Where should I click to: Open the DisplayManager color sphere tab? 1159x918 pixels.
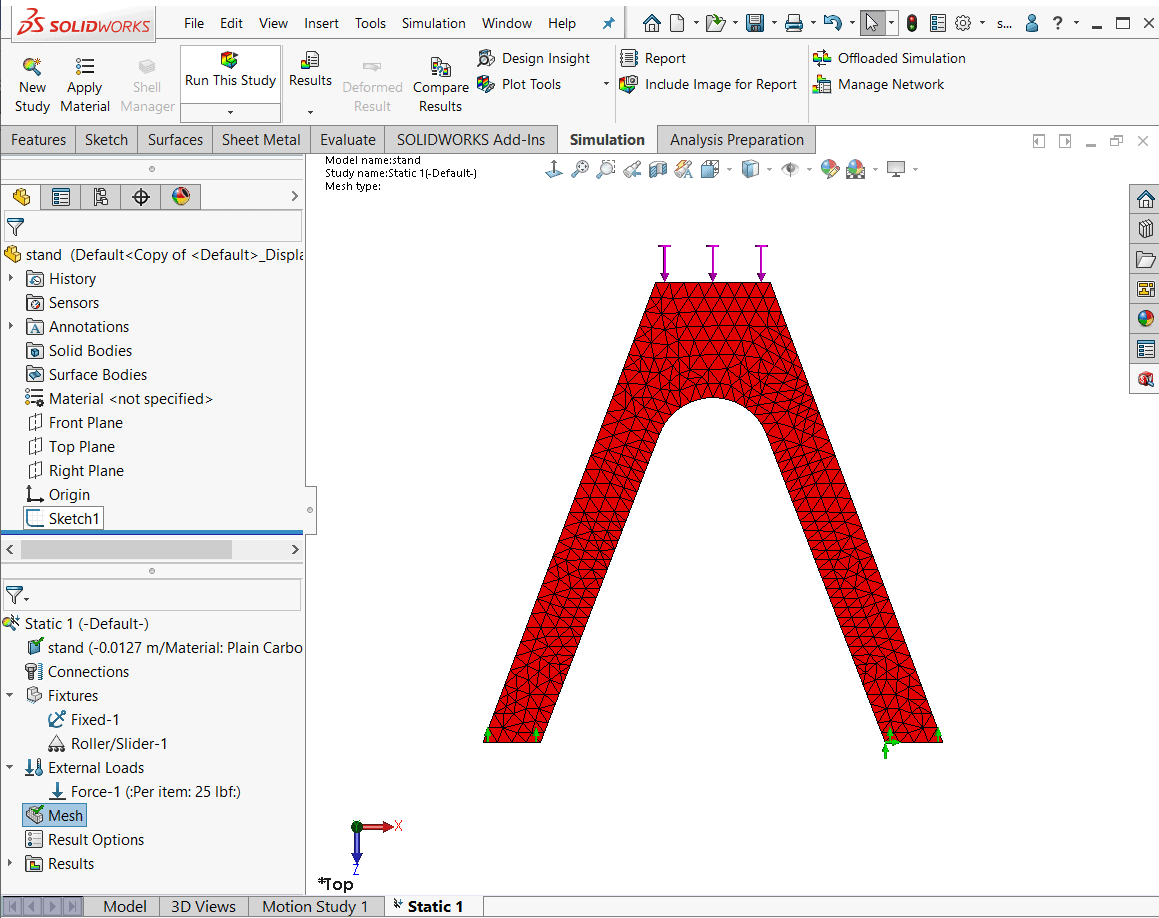pyautogui.click(x=180, y=197)
